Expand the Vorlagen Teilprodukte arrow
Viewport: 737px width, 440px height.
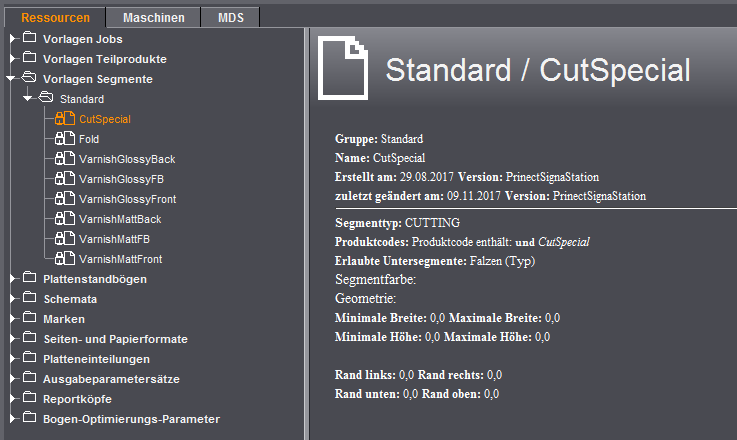(13, 58)
